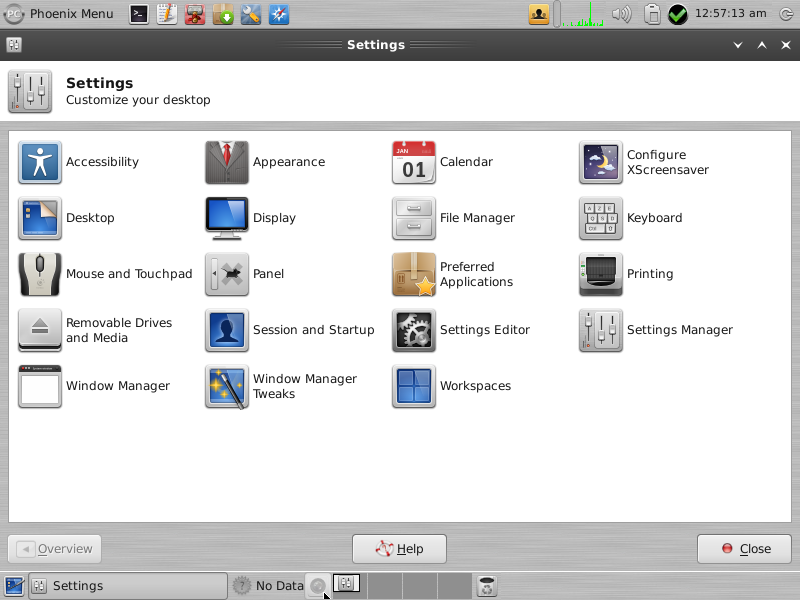800x600 pixels.
Task: Open Preferred Applications
Action: pyautogui.click(x=453, y=274)
